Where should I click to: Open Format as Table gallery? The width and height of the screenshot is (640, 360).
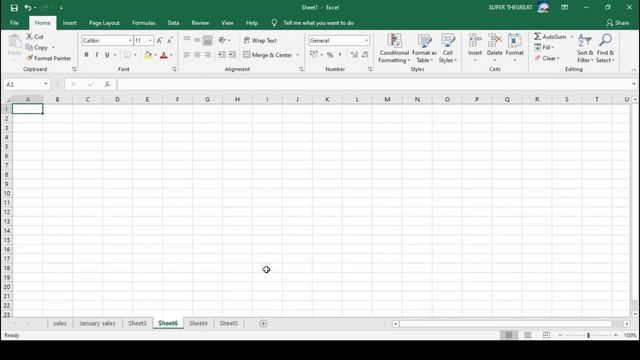pyautogui.click(x=424, y=48)
